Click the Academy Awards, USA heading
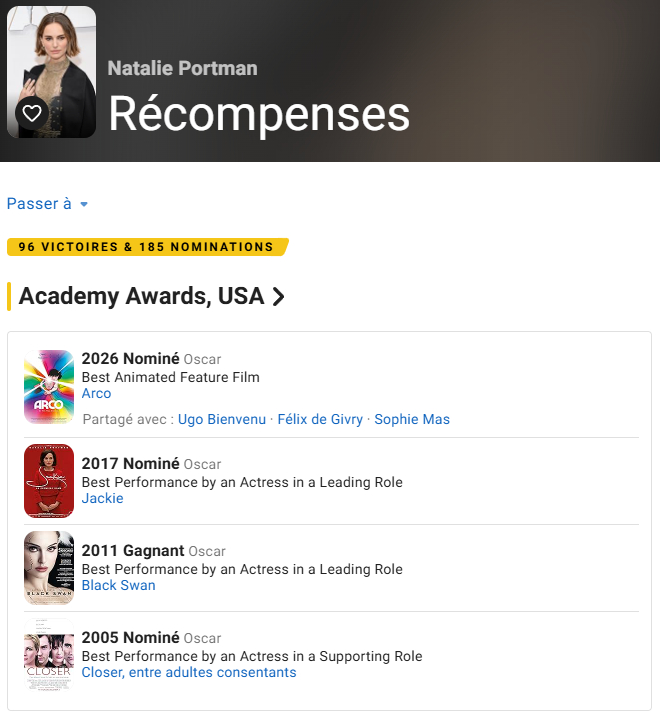The image size is (660, 715). click(141, 297)
